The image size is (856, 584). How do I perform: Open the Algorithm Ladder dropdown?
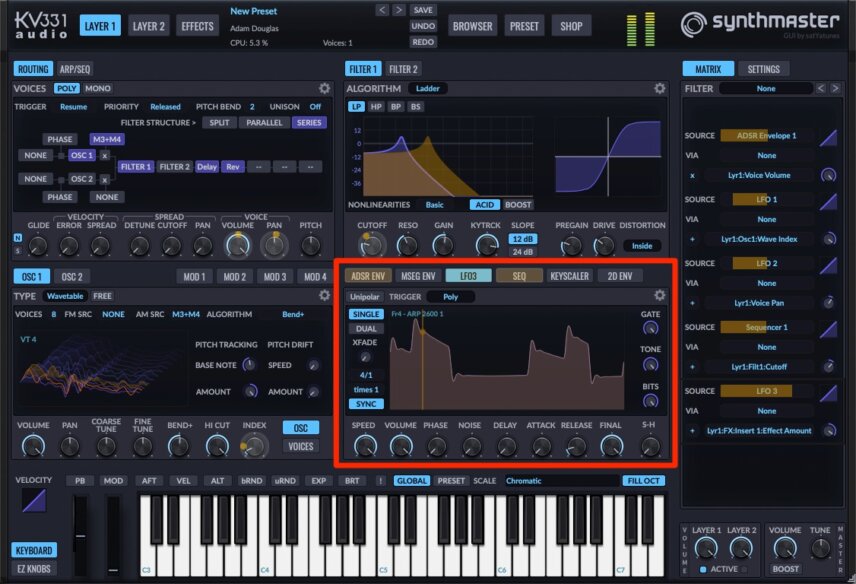427,88
